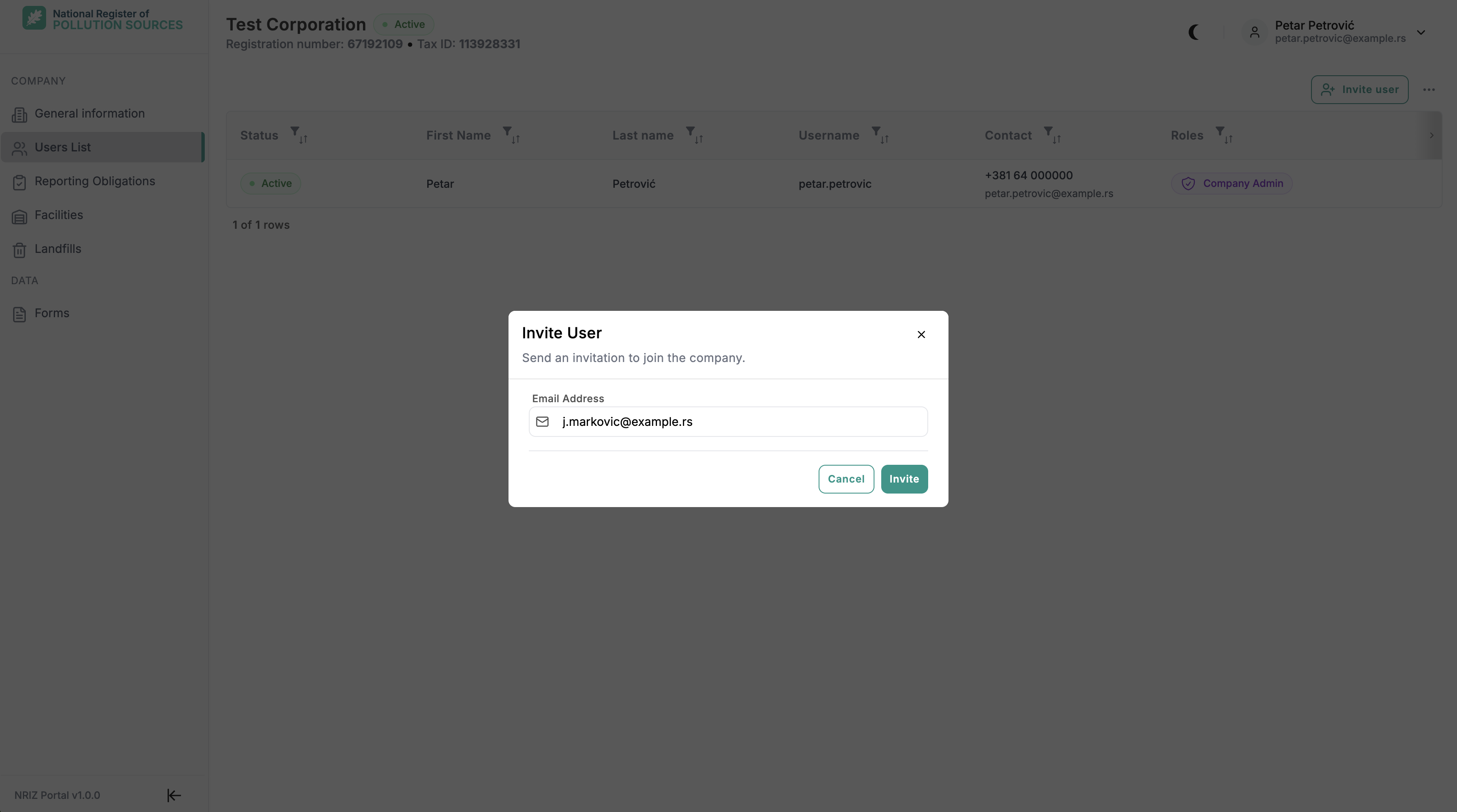Open Users List in sidebar
The width and height of the screenshot is (1457, 812).
point(102,148)
